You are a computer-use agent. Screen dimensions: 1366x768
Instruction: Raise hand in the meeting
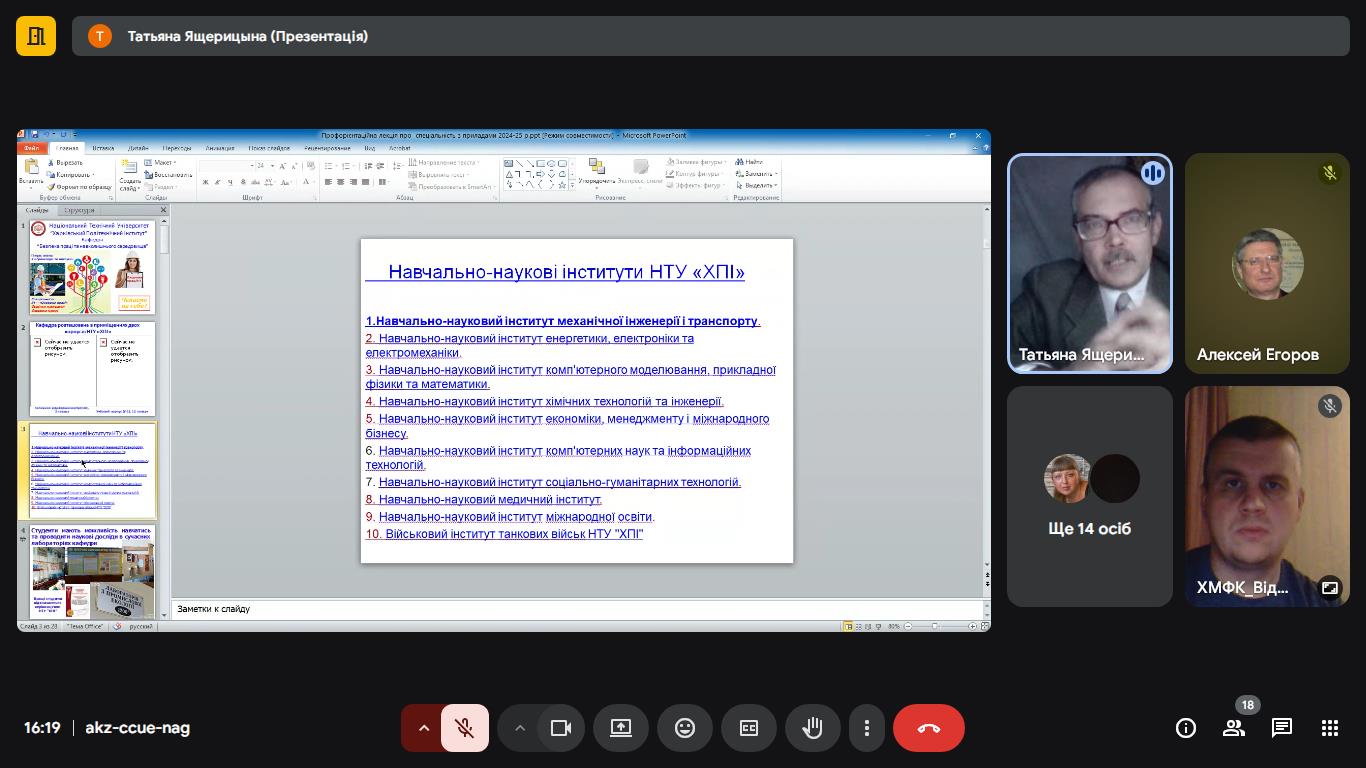coord(813,728)
